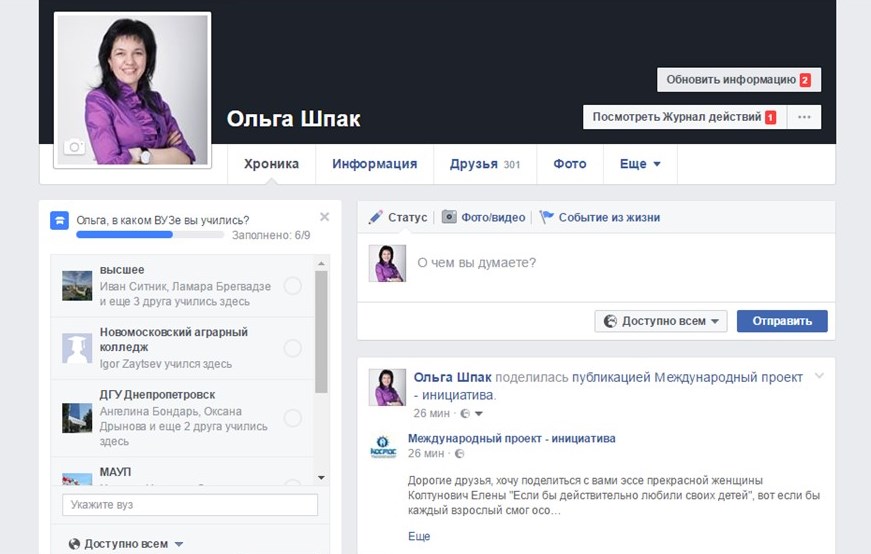This screenshot has width=871, height=554.
Task: Click the Ольга Шпак name on the cover
Action: [x=293, y=119]
